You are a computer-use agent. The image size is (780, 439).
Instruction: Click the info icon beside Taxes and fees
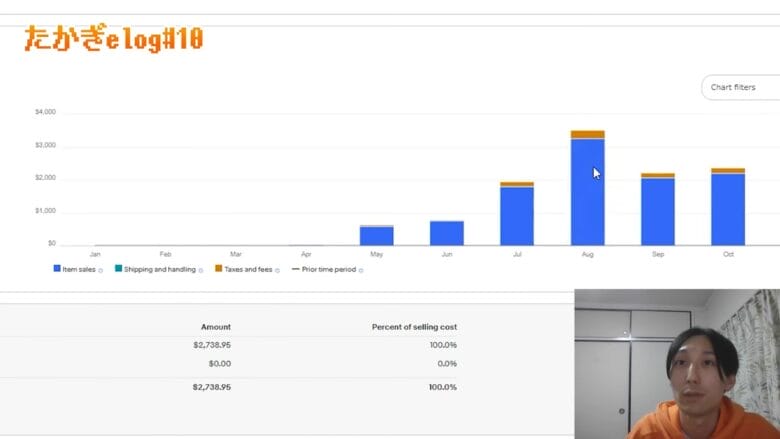click(x=278, y=270)
